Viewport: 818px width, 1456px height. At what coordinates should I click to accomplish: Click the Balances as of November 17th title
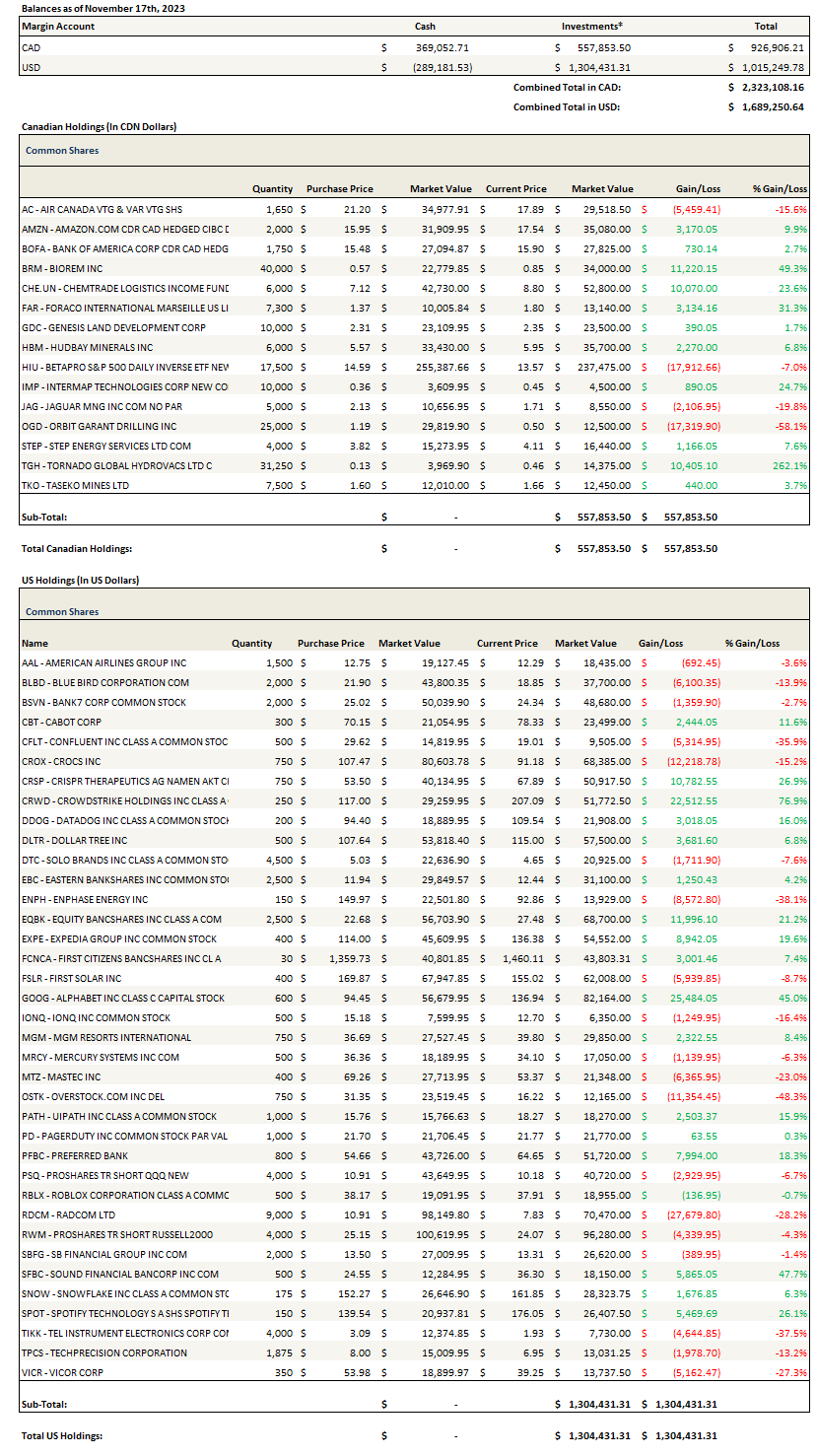point(103,8)
